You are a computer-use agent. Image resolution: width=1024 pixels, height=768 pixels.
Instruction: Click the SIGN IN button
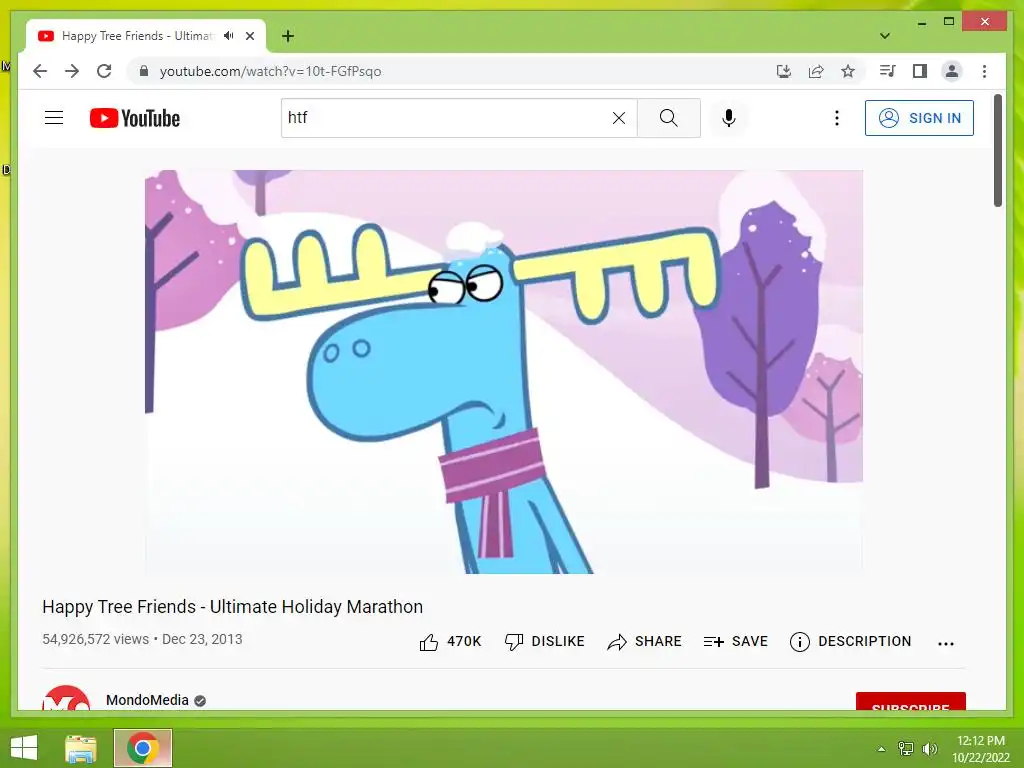pos(919,118)
